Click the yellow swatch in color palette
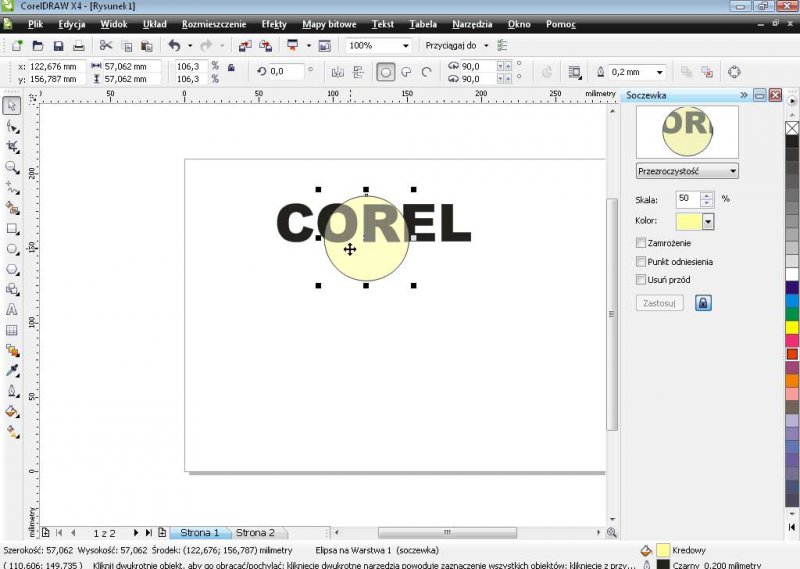Viewport: 800px width, 569px height. [x=792, y=327]
